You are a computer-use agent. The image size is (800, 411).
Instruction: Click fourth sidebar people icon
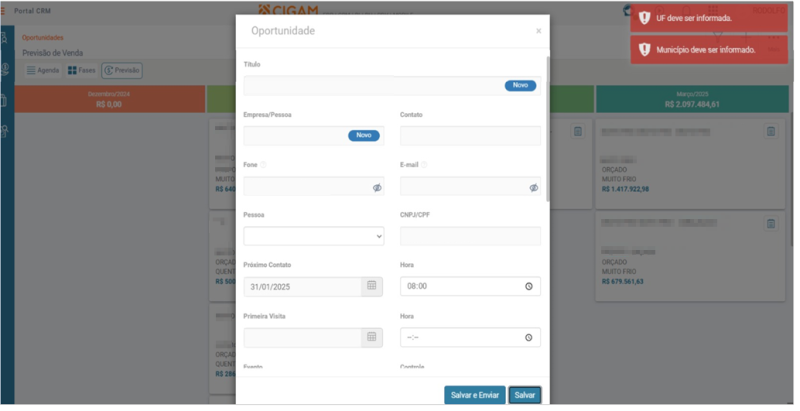point(4,131)
